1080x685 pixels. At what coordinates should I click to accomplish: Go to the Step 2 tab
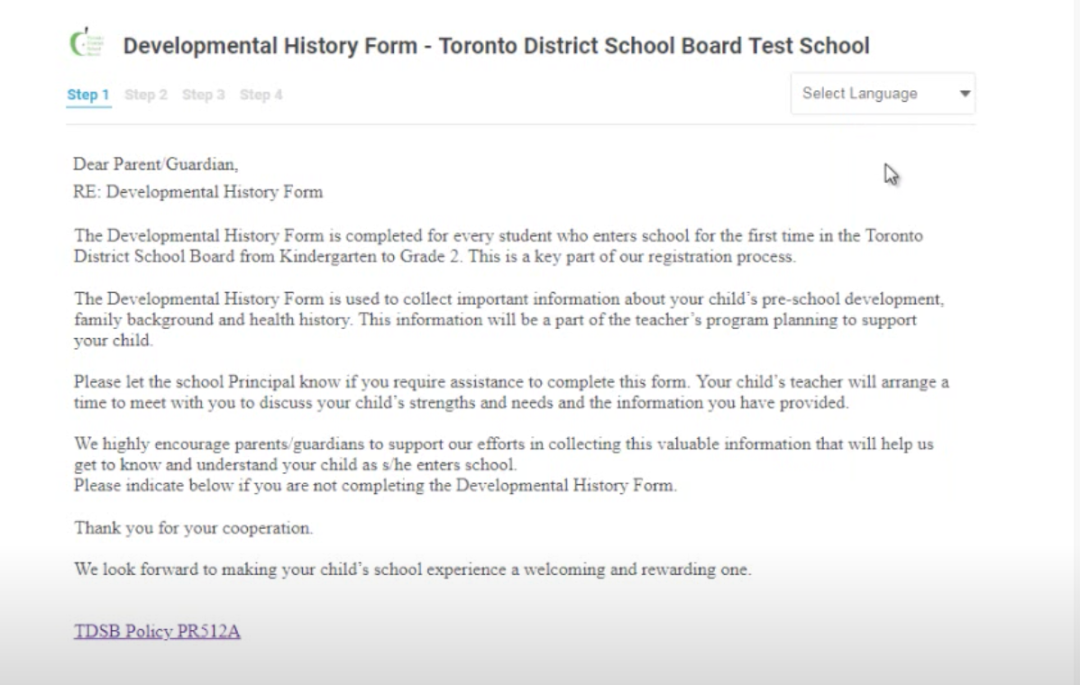146,95
